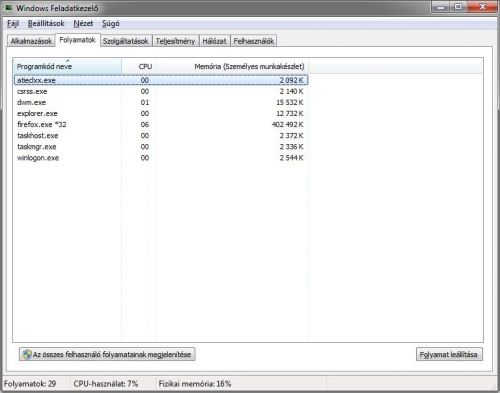Image resolution: width=500 pixels, height=393 pixels.
Task: Click sort arrow above Programkód neve
Action: [x=68, y=61]
